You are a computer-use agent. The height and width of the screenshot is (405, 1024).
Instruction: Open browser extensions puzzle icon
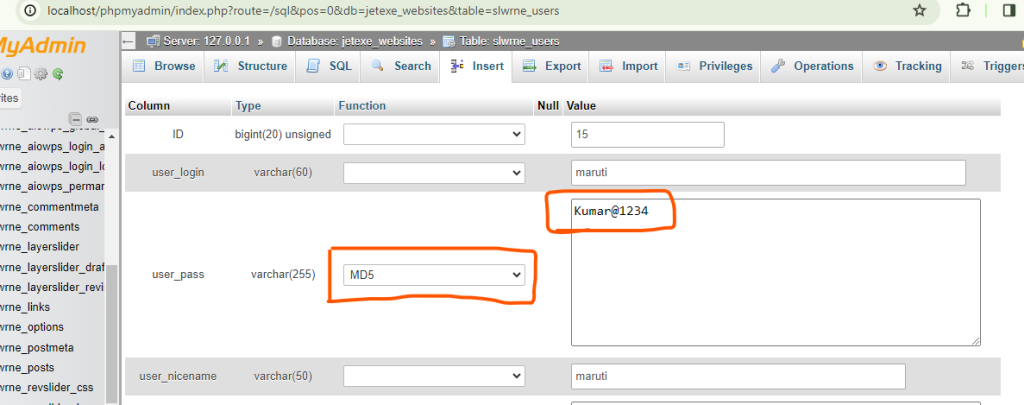(x=963, y=10)
